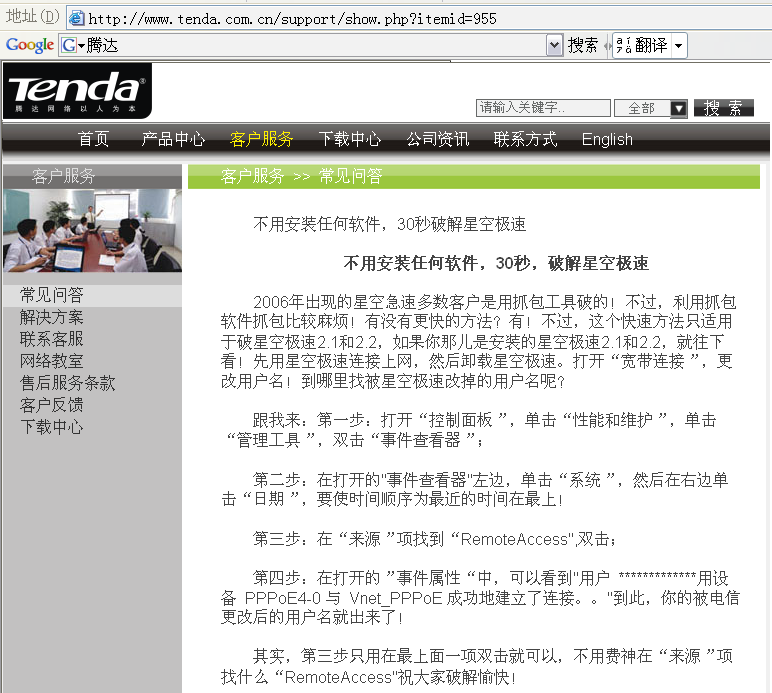Switch to English site version
The image size is (772, 693).
point(607,139)
